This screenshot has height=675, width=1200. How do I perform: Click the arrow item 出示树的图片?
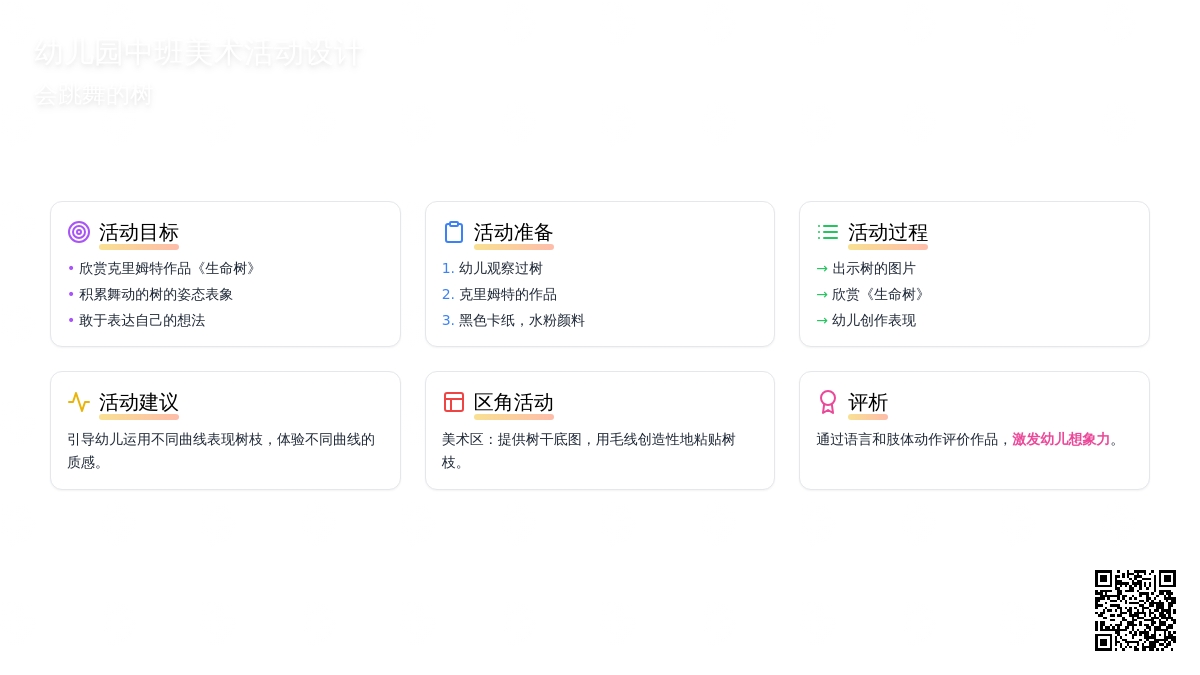pos(873,268)
